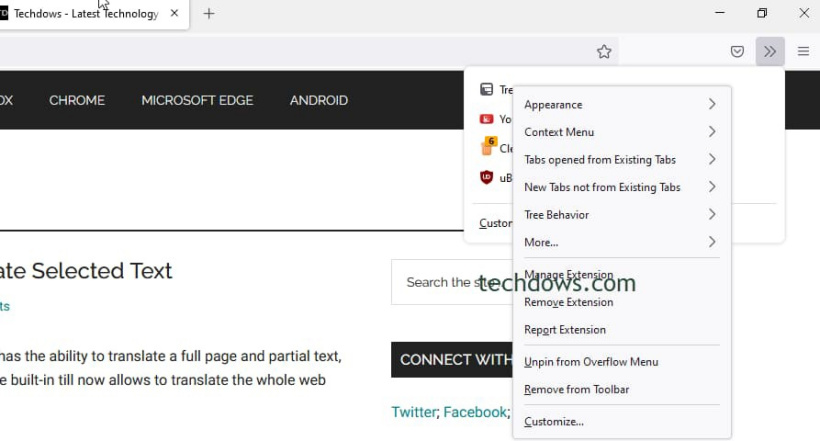Click the Translate Selected Text article heading
The width and height of the screenshot is (820, 441).
(86, 271)
